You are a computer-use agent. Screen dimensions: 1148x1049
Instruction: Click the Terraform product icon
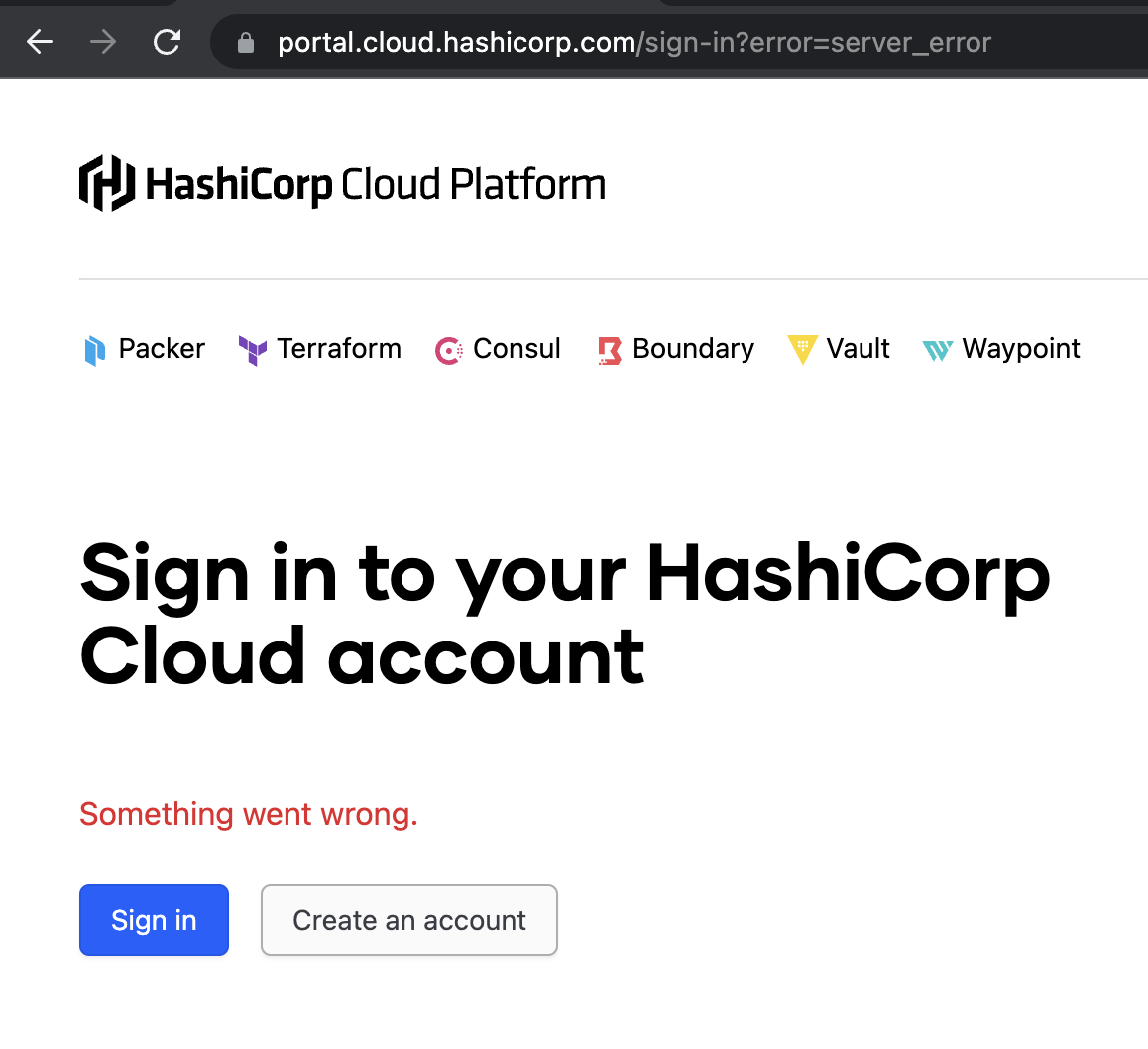(253, 350)
